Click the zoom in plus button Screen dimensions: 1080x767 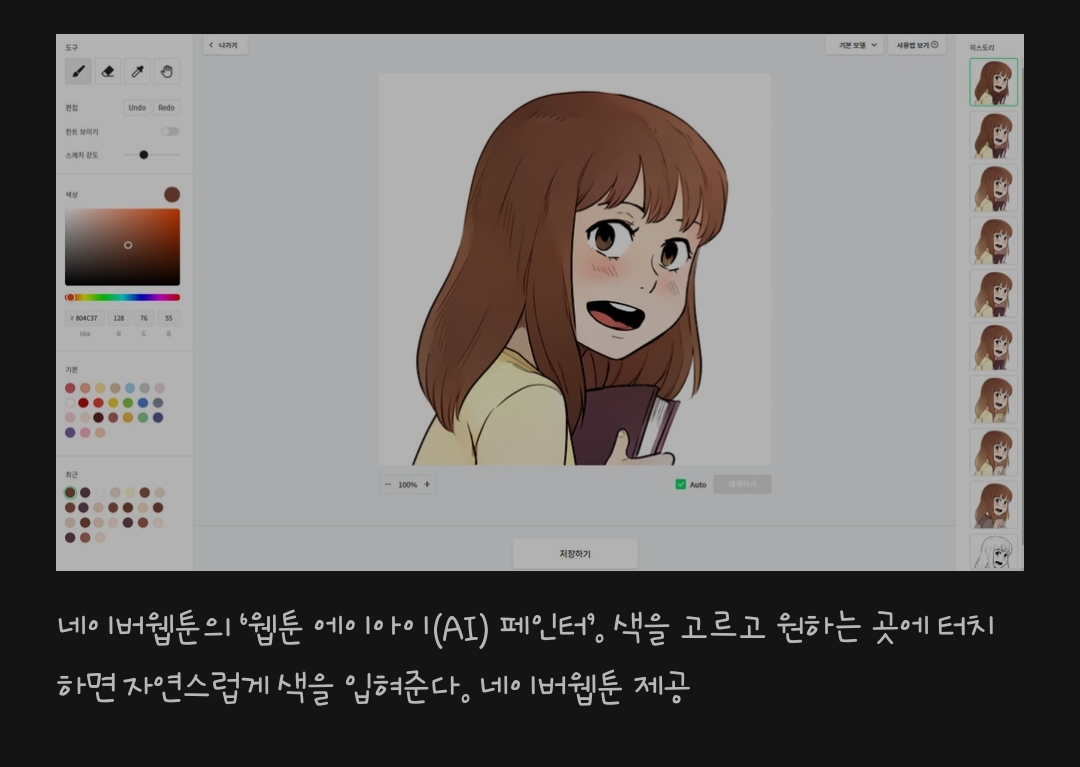(427, 485)
